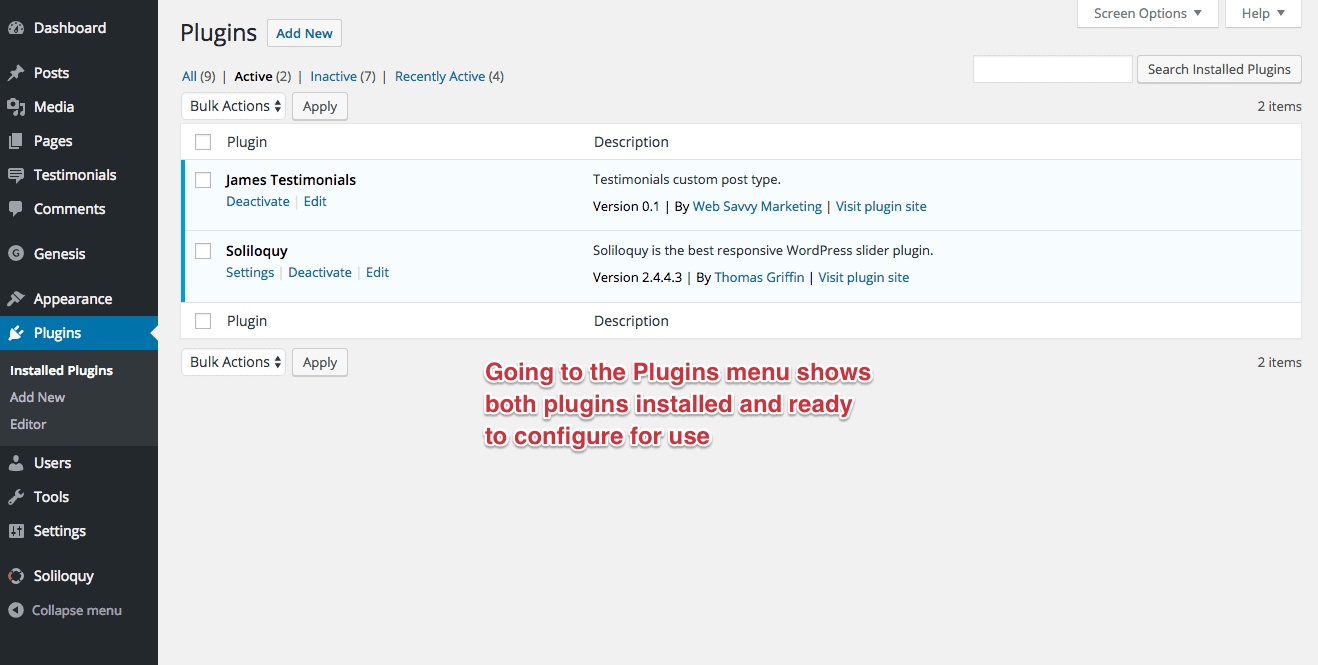Open the bottom Bulk Actions dropdown
The height and width of the screenshot is (665, 1318).
[x=234, y=362]
